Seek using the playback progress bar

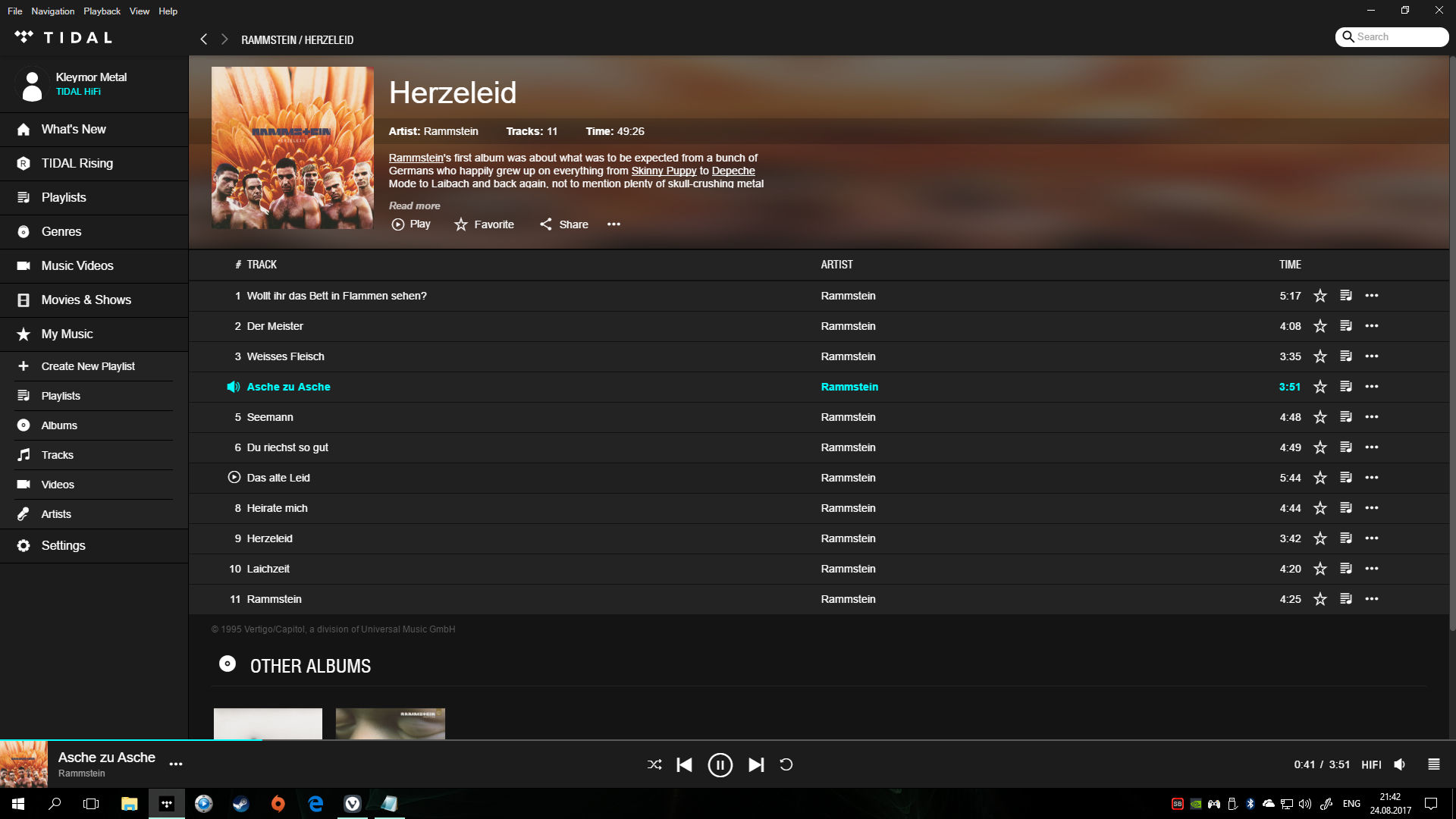728,740
